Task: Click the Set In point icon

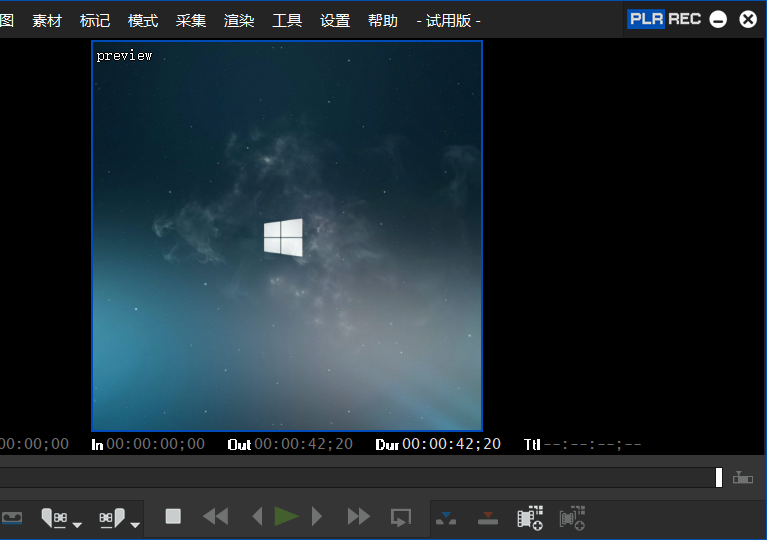Action: pos(54,518)
